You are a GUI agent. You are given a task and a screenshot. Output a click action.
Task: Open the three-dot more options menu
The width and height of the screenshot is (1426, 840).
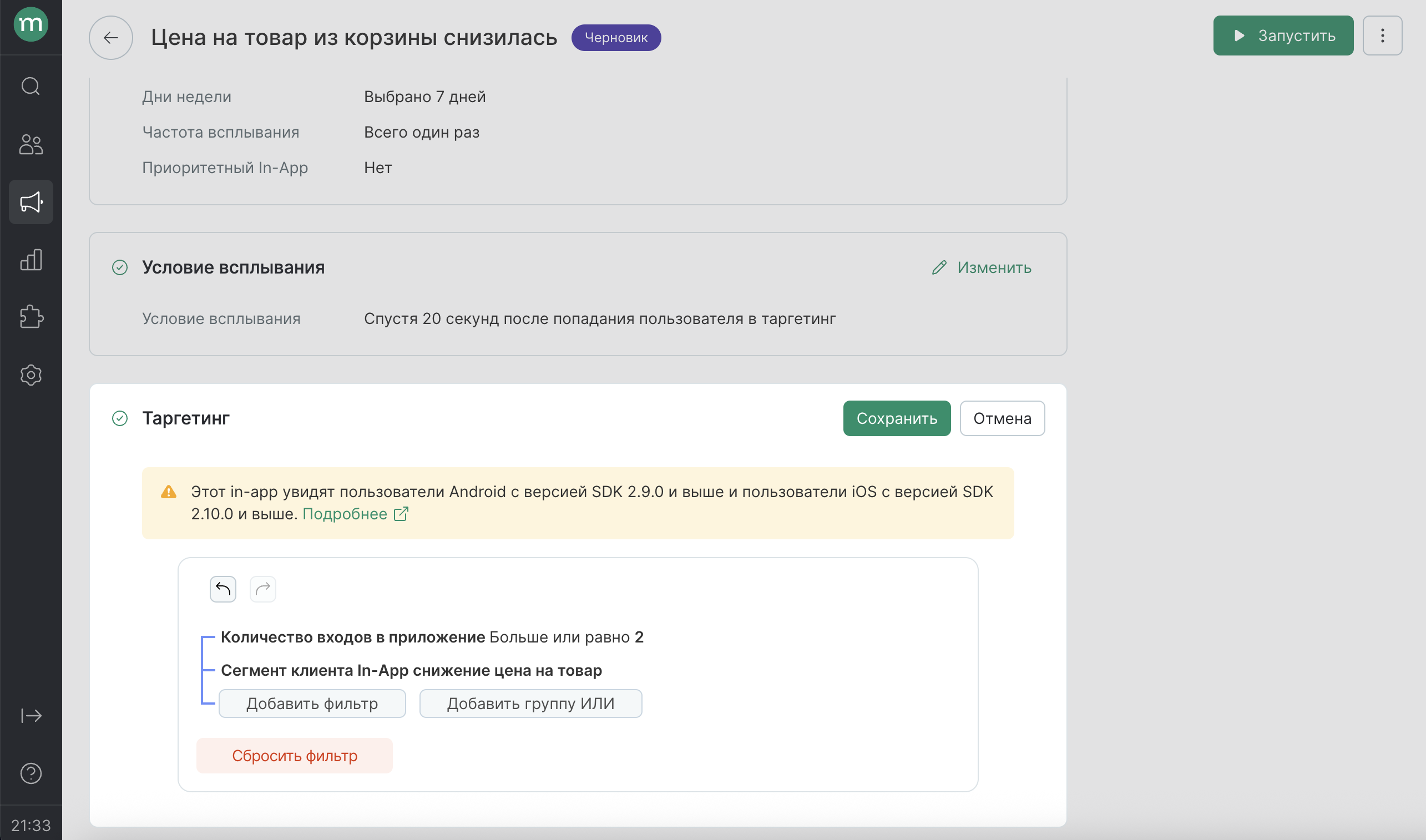(1382, 36)
